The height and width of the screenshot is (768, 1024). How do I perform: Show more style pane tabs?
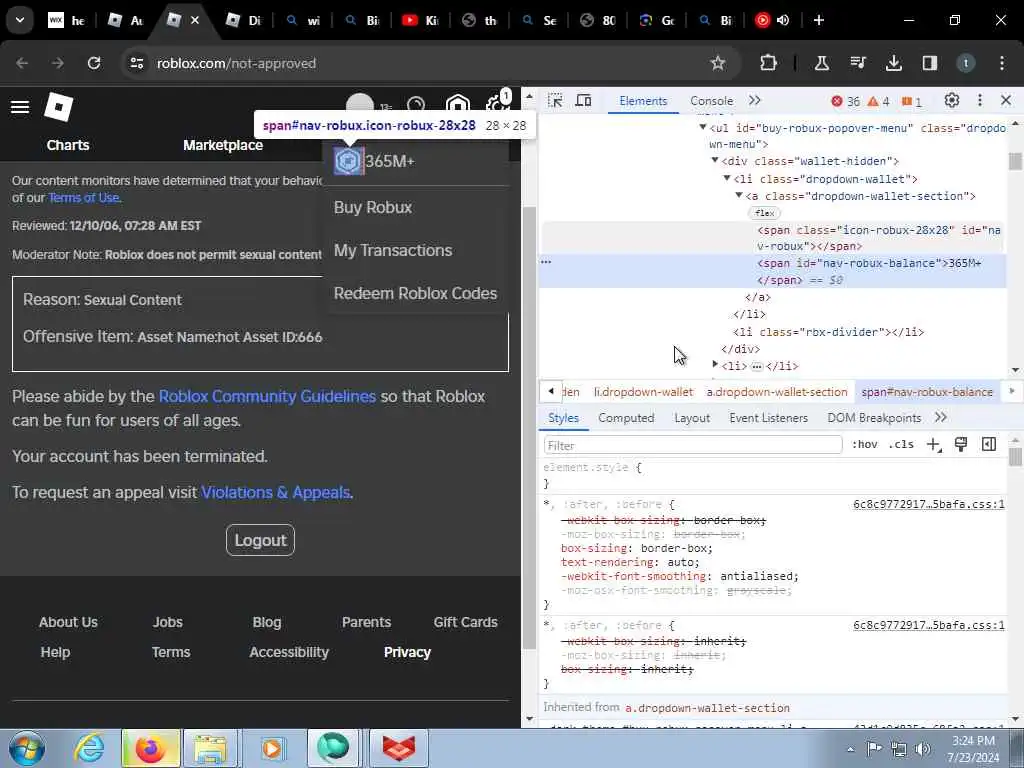[940, 418]
